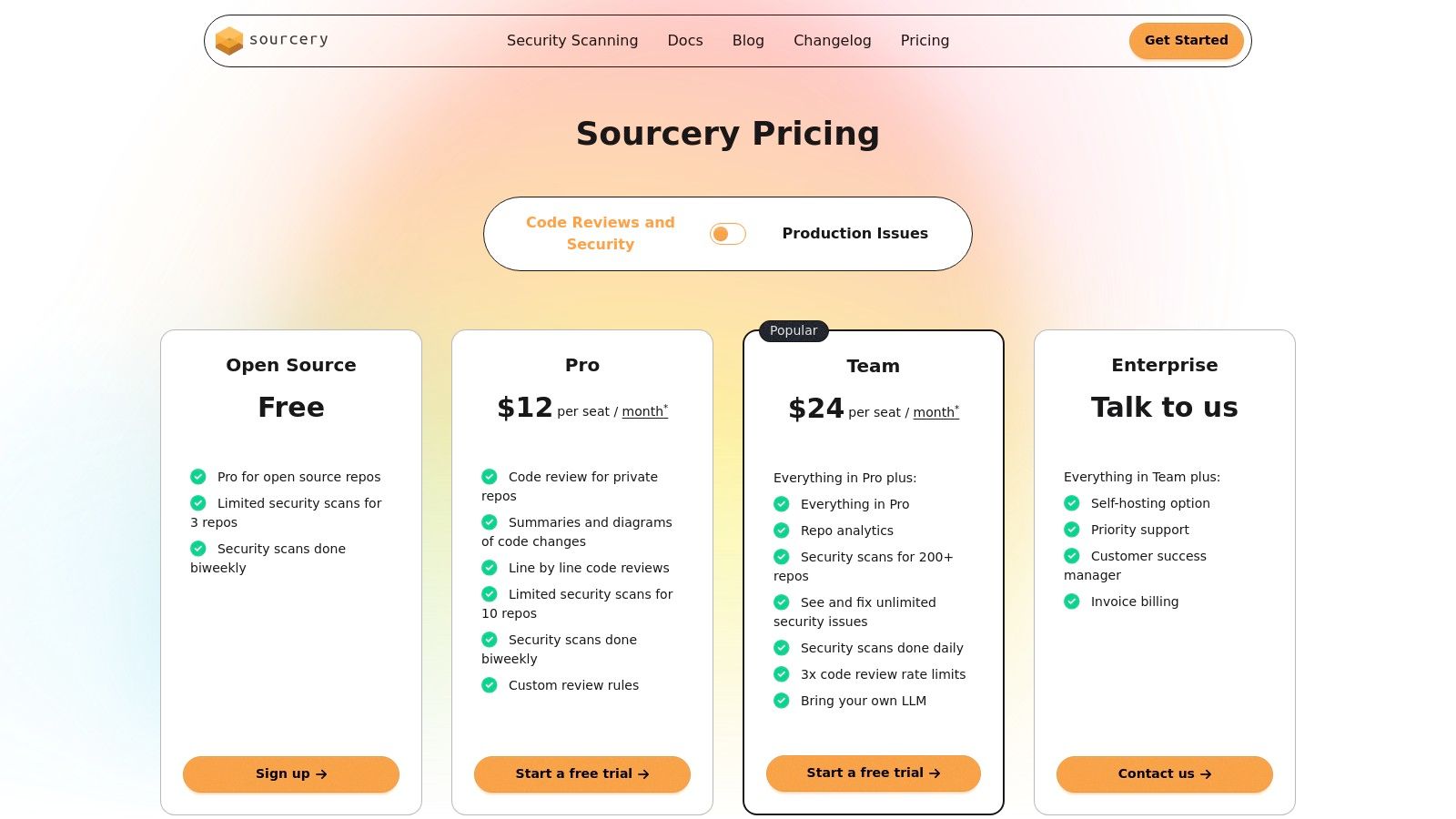Click Contact us on the Enterprise plan
The height and width of the screenshot is (819, 1456).
(1164, 773)
